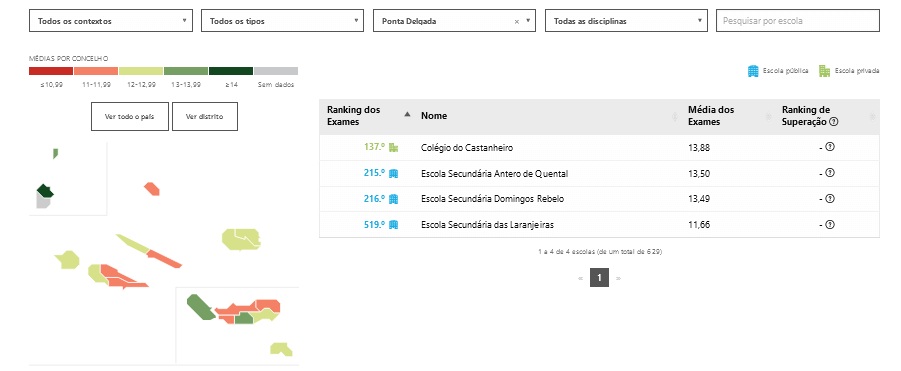Expand the Todas as disciplinas dropdown
Viewport: 901px width, 371px height.
626,21
